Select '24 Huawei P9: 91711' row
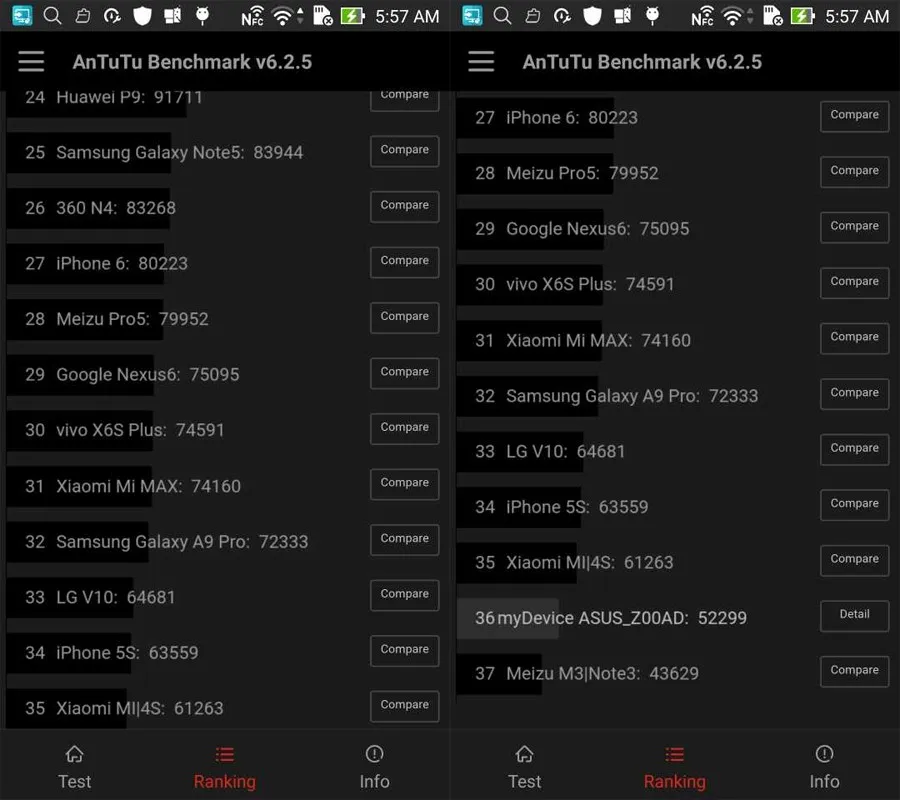Image resolution: width=900 pixels, height=800 pixels. click(224, 103)
